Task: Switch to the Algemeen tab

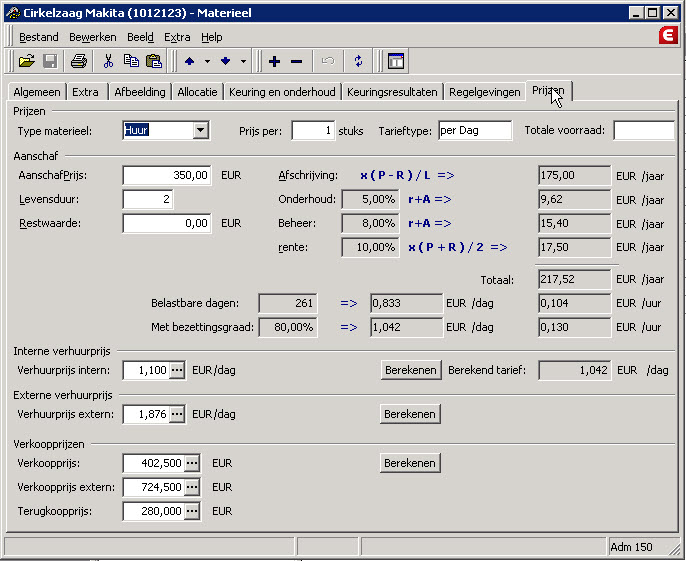Action: pyautogui.click(x=37, y=92)
